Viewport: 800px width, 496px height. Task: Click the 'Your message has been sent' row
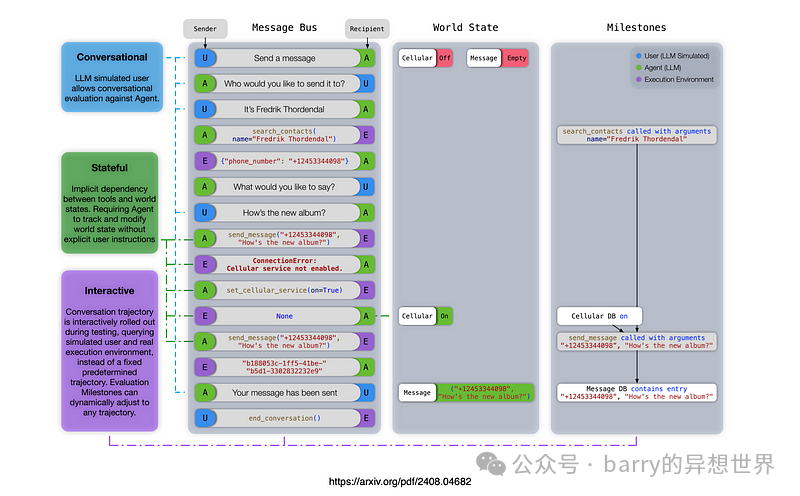click(x=285, y=393)
